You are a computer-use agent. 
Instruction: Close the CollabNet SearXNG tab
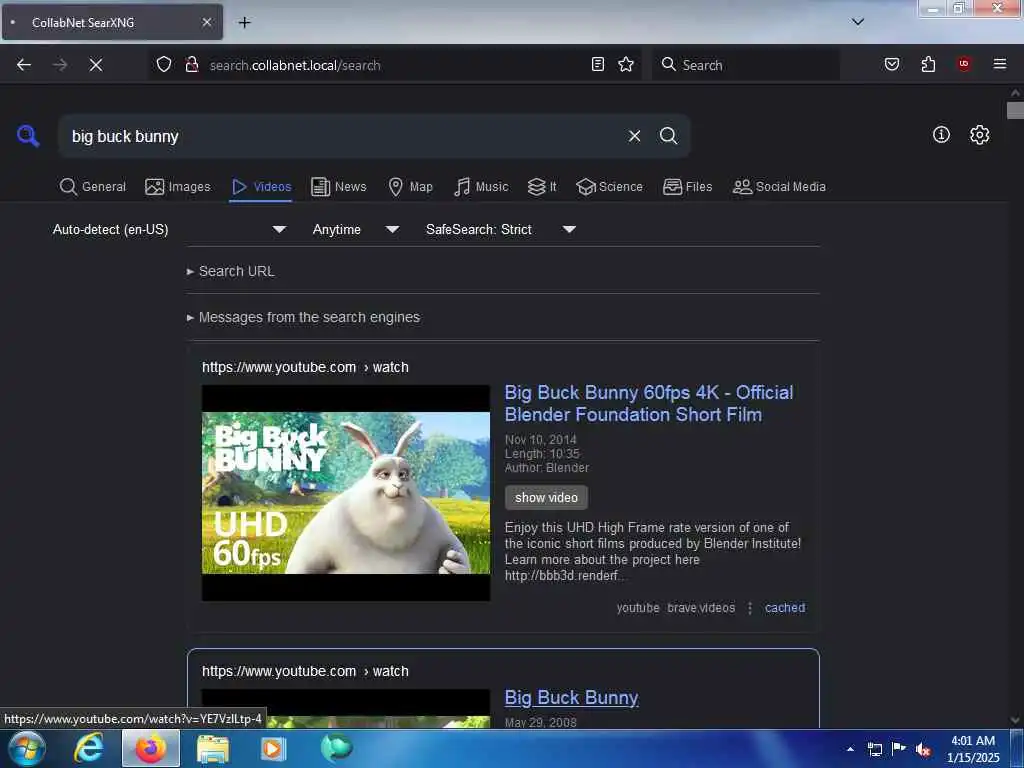206,22
